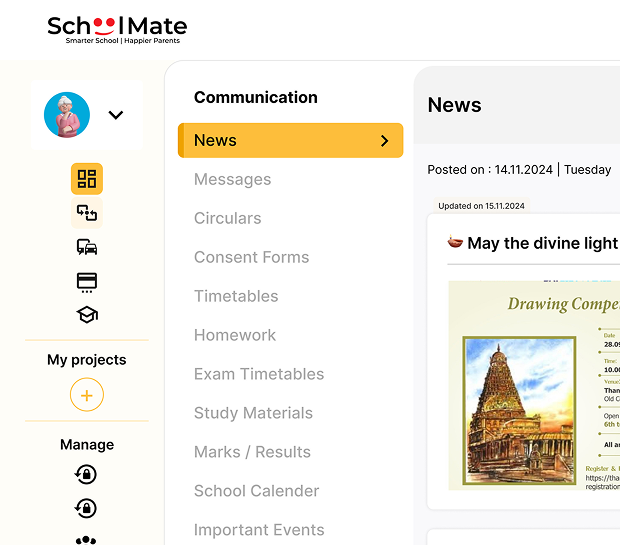Open Circulars in Communication menu
The width and height of the screenshot is (620, 545).
(x=228, y=218)
